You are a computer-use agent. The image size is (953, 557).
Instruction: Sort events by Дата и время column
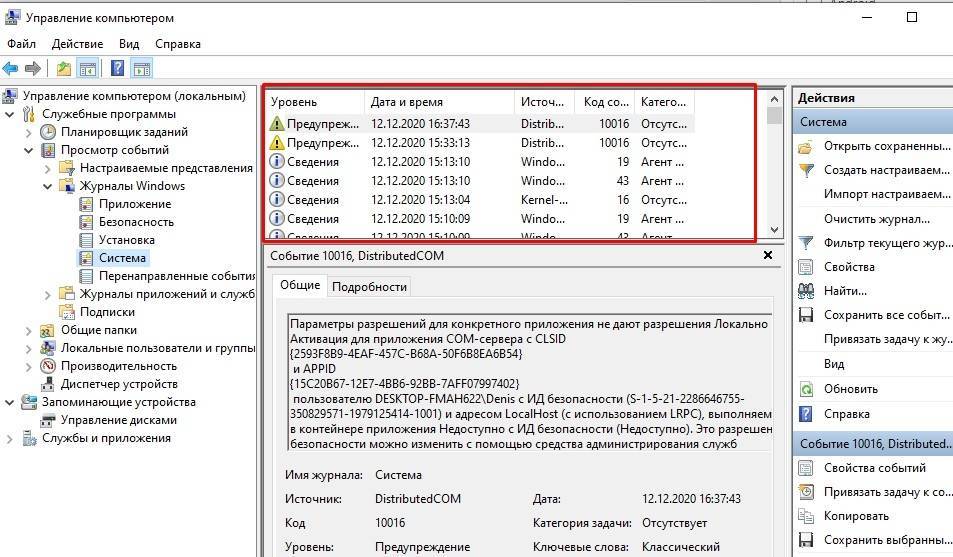point(406,102)
